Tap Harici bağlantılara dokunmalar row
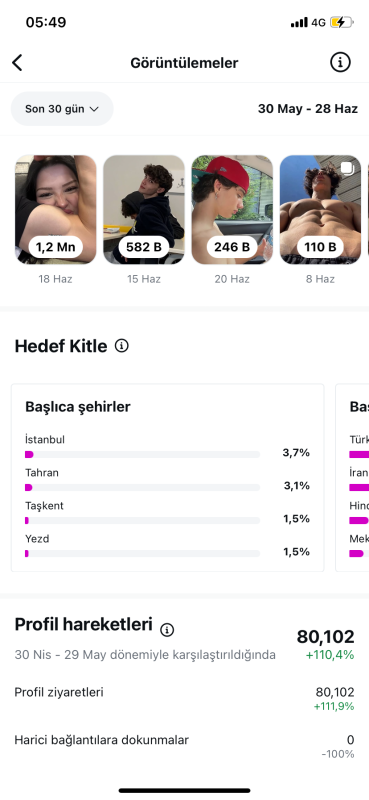 tap(184, 746)
